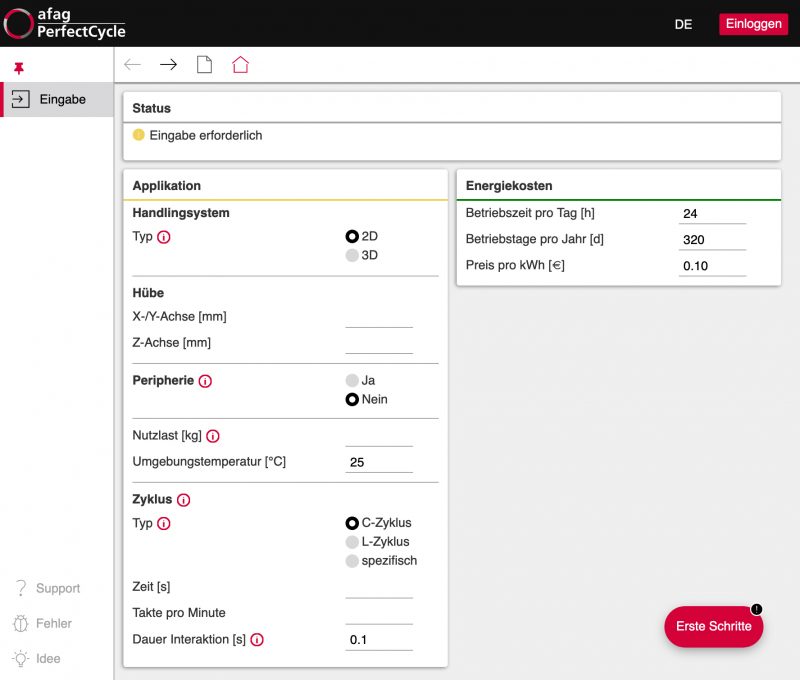Click the Handlingsystem section label

(181, 213)
